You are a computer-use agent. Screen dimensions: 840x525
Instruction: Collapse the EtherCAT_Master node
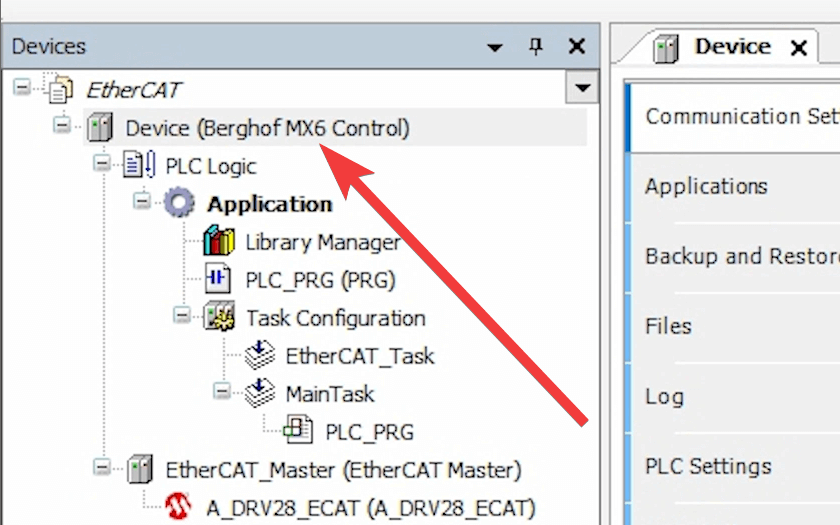102,467
